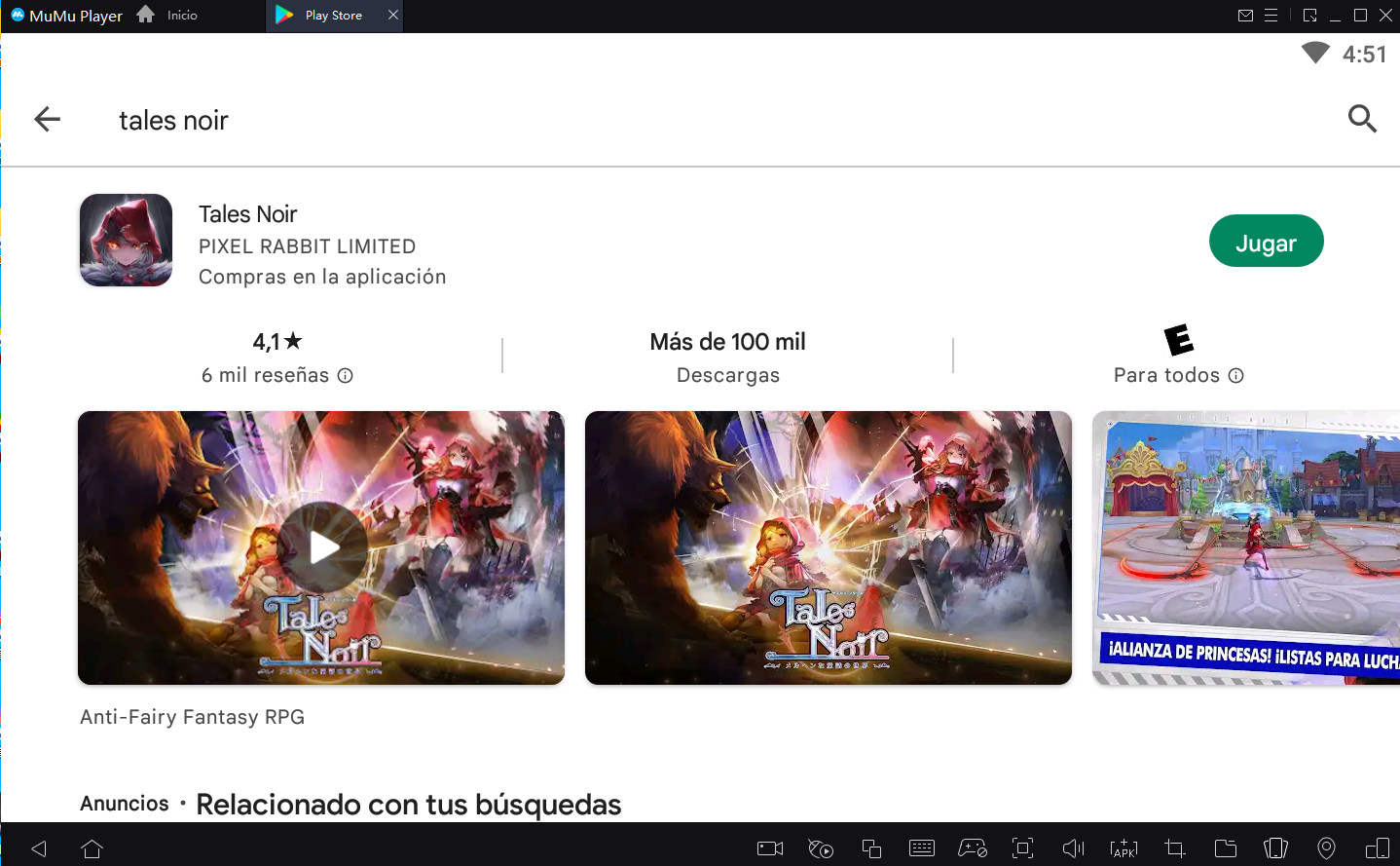Close the Play Store tab

[393, 15]
